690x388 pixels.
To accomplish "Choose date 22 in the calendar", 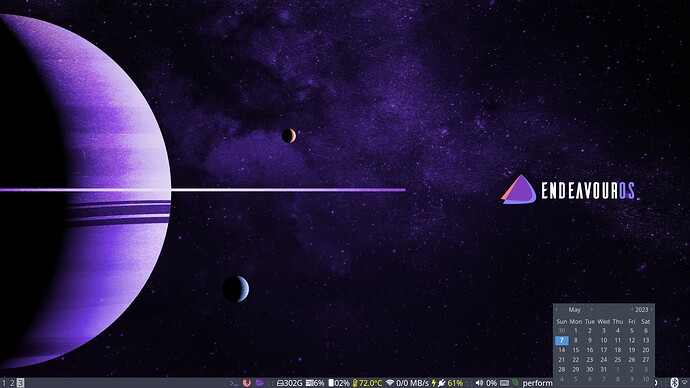I will pos(576,359).
